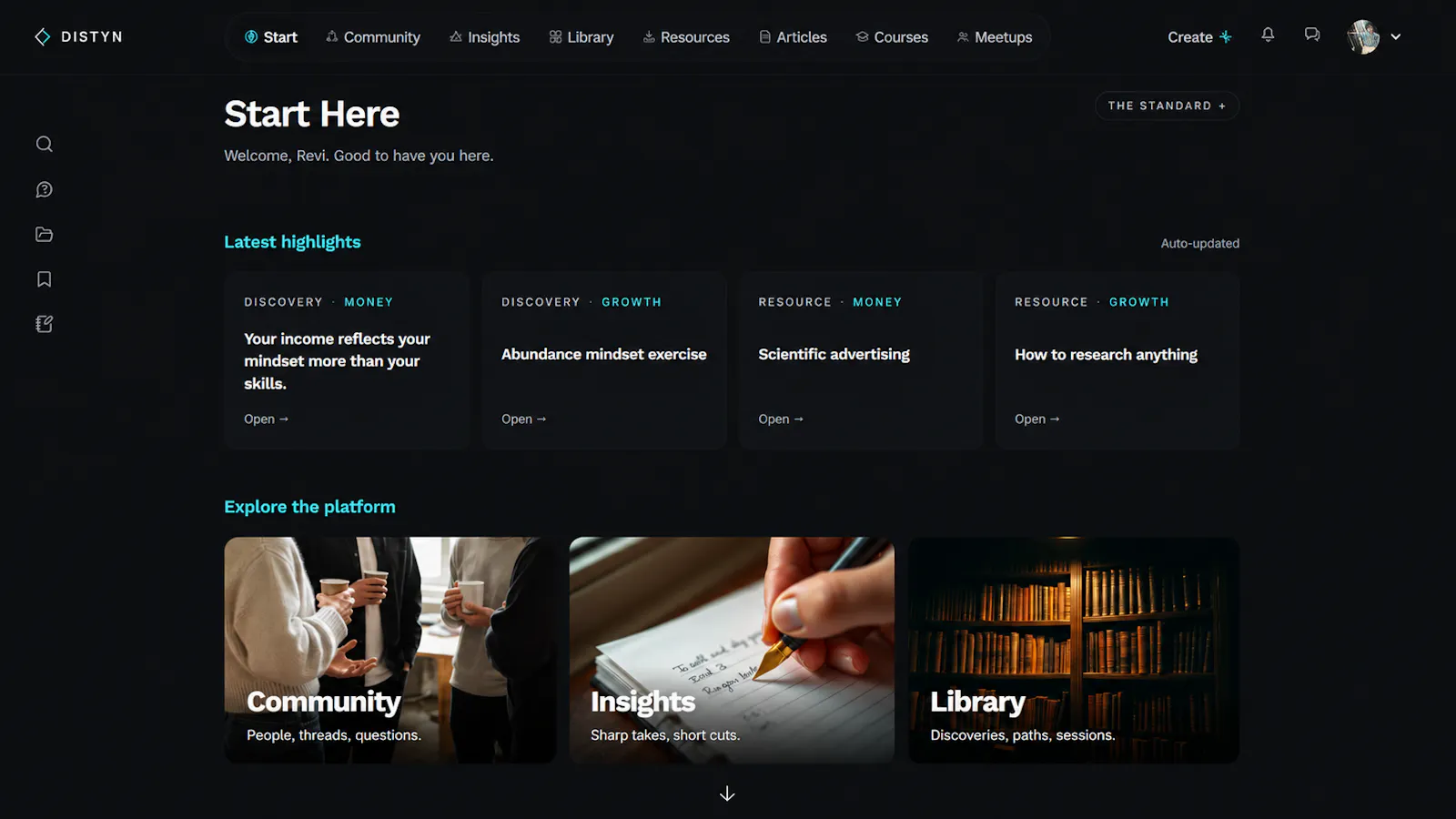Open the Abundance mindset exercise link
Screen dimensions: 1456x819
[523, 419]
